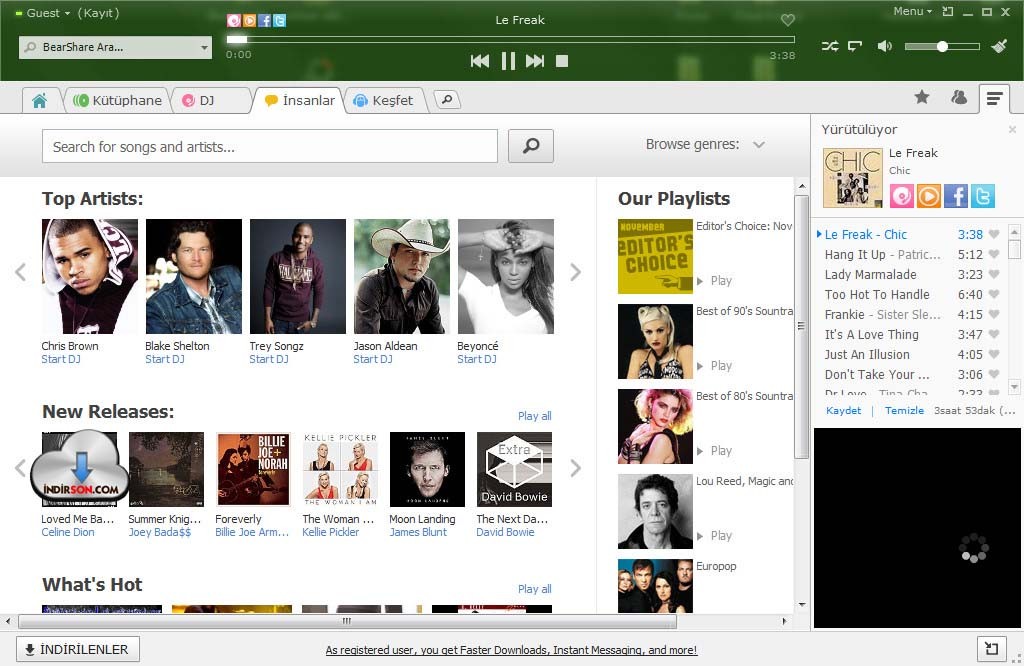Screen dimensions: 1024x666
Task: Stop playback with the square button
Action: click(562, 61)
